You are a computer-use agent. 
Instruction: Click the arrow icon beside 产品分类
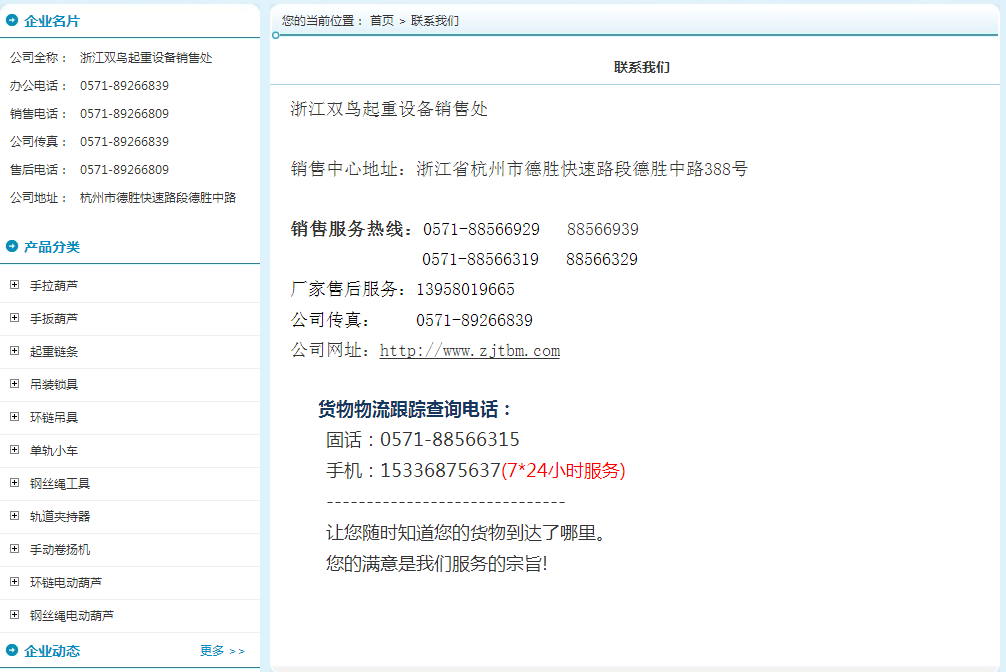click(x=12, y=246)
